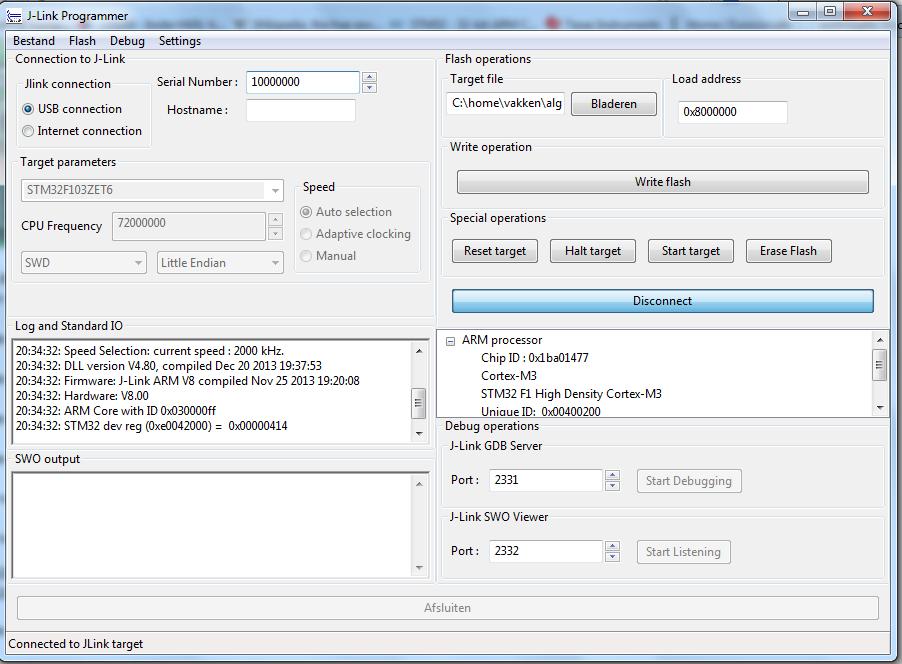Click the CPU Frequency field

point(189,226)
